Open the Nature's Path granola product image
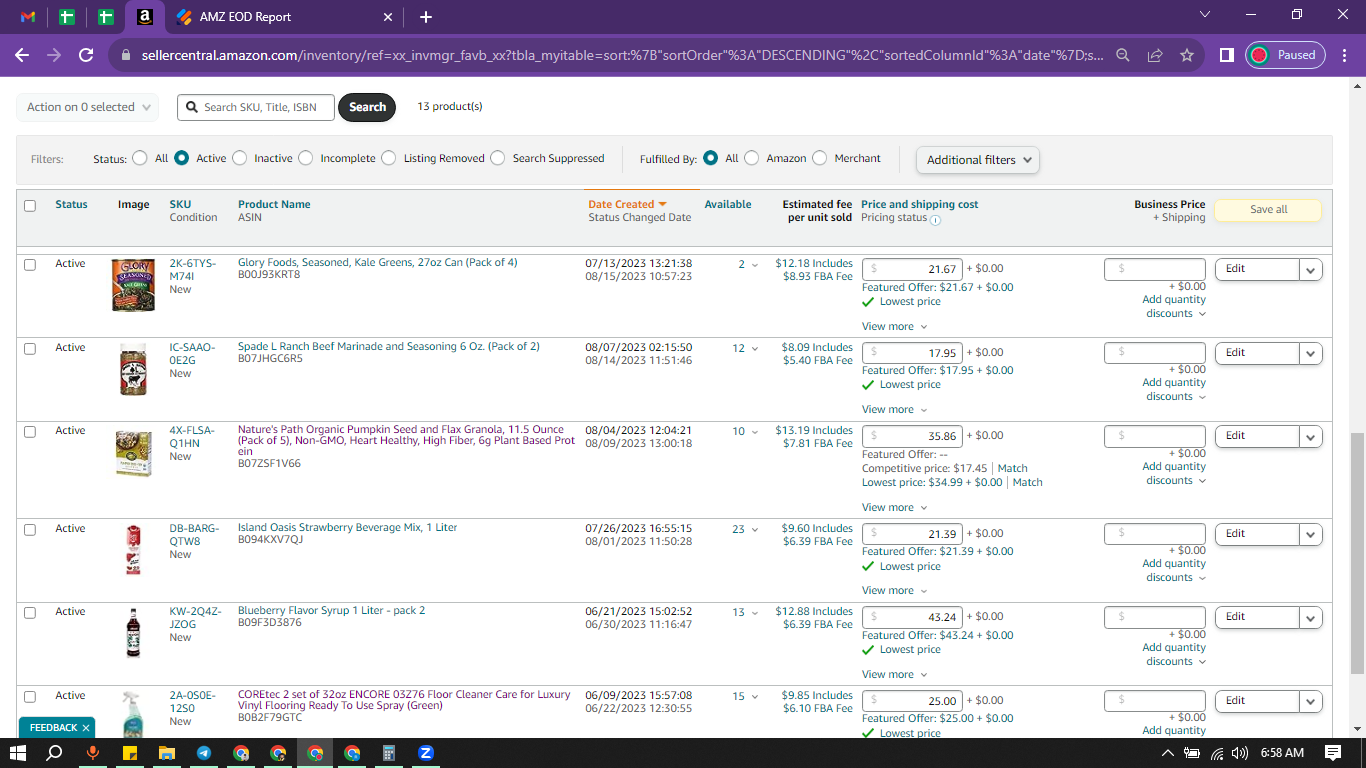 click(133, 454)
